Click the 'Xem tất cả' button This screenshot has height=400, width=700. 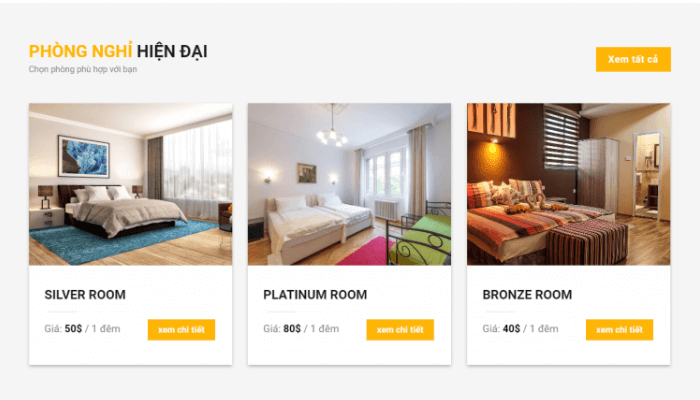tap(633, 59)
